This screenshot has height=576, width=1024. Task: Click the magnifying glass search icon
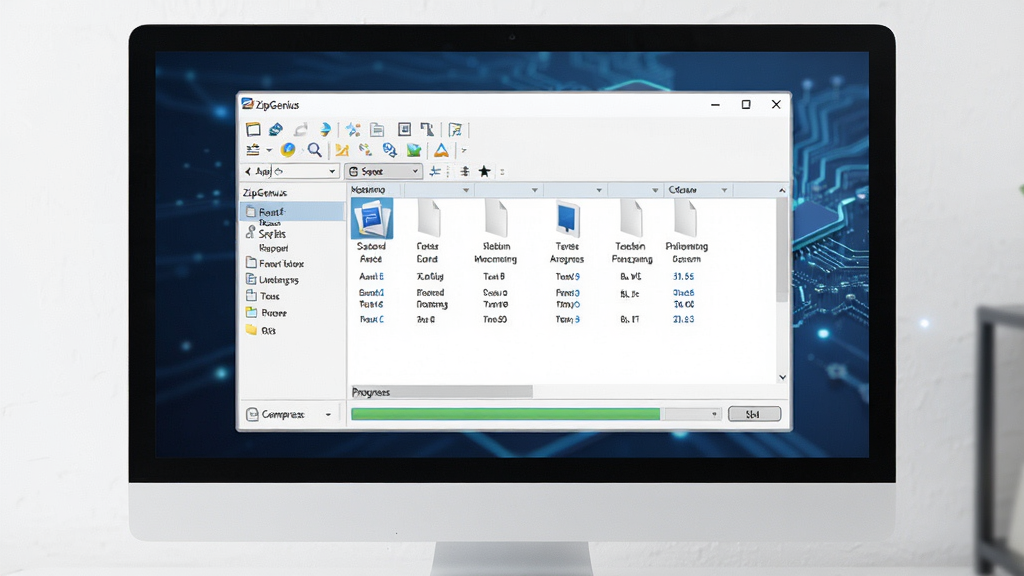tap(315, 150)
